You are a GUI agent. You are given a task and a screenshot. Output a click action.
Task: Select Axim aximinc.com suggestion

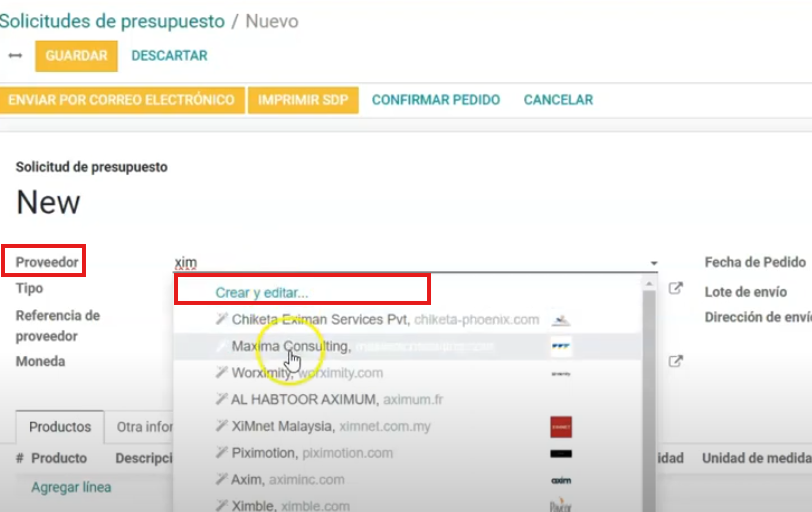[x=407, y=480]
